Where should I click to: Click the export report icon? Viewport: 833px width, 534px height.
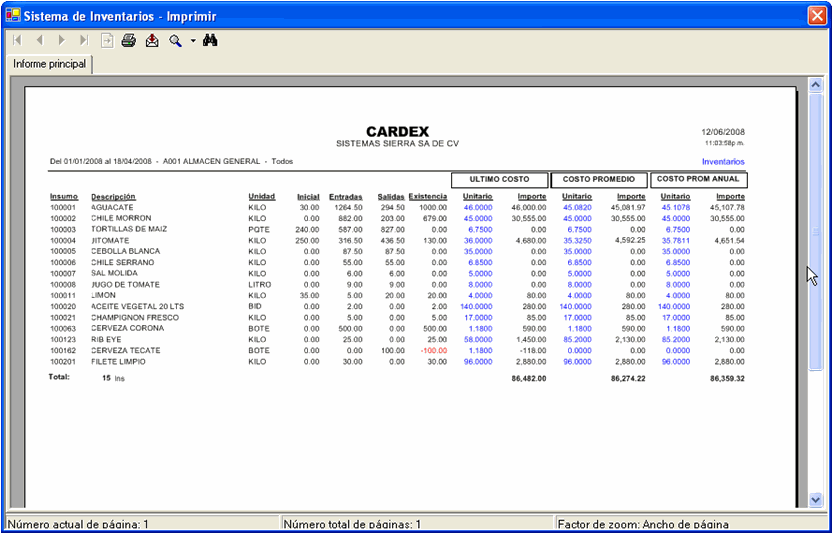point(152,41)
